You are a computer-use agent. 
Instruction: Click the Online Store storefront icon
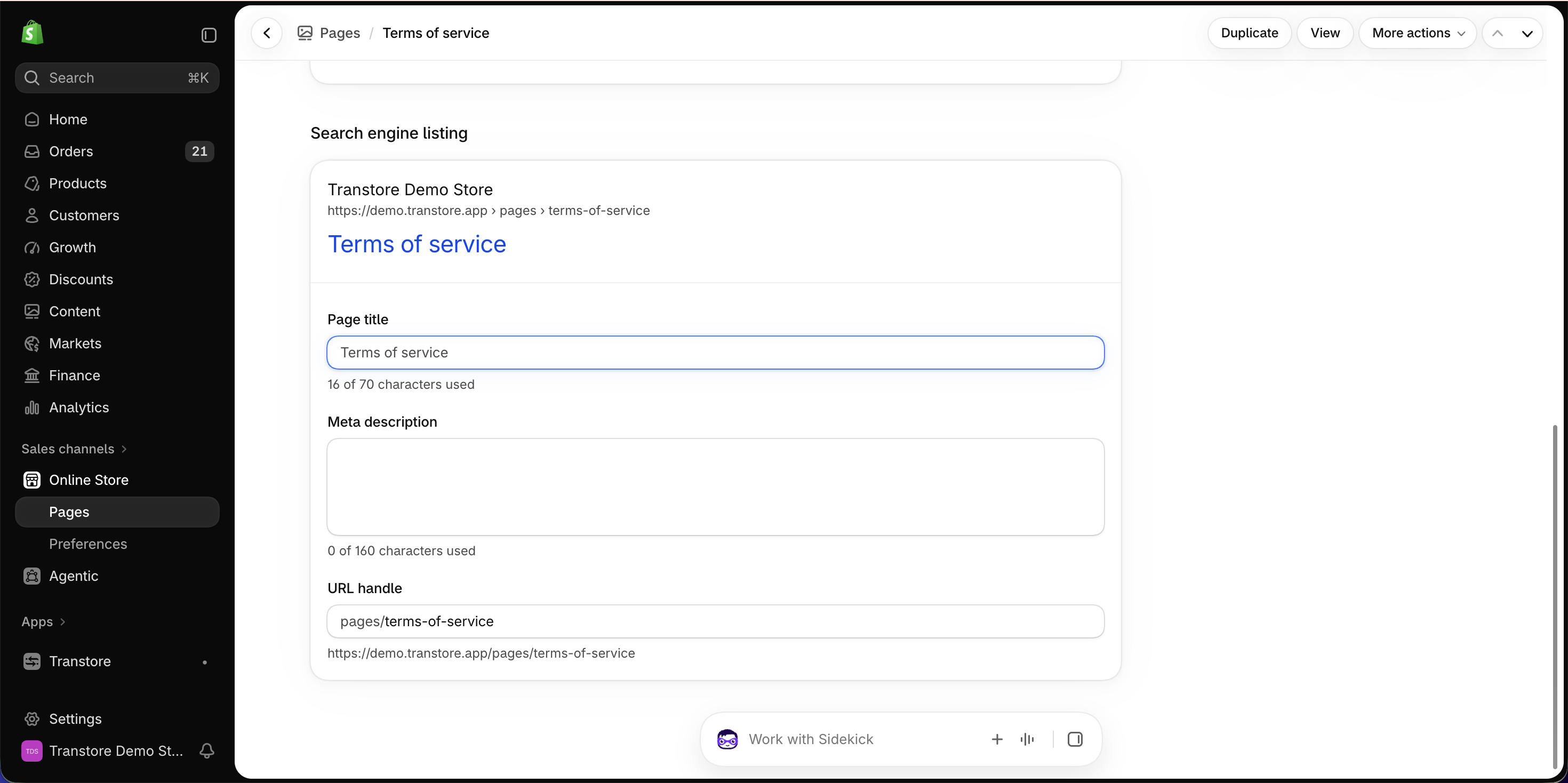click(31, 480)
